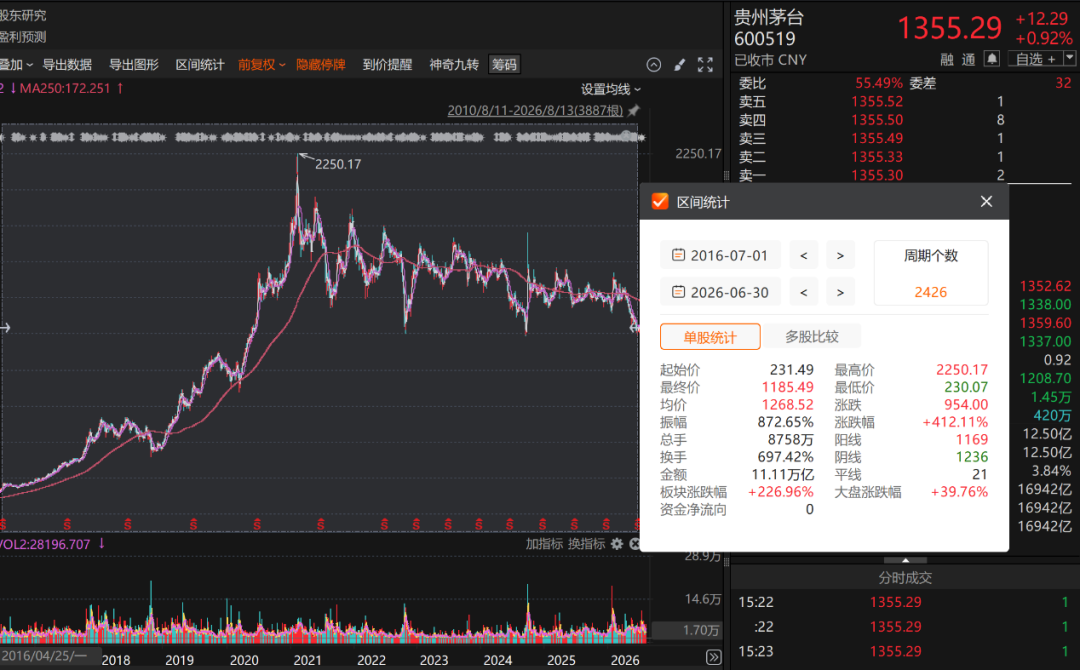1080x670 pixels.
Task: Click 卖五 price 1355.52 row
Action: coord(871,102)
